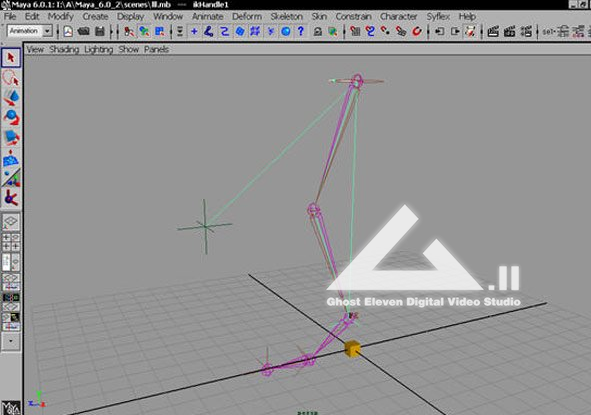Open the viewport Panels menu

pyautogui.click(x=156, y=49)
